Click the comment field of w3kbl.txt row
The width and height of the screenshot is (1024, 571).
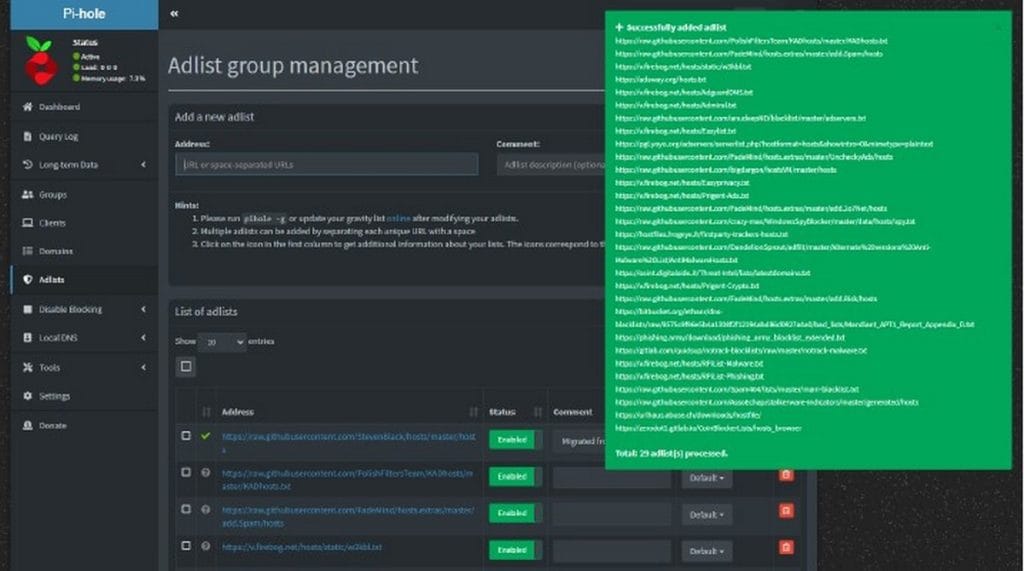(x=612, y=551)
